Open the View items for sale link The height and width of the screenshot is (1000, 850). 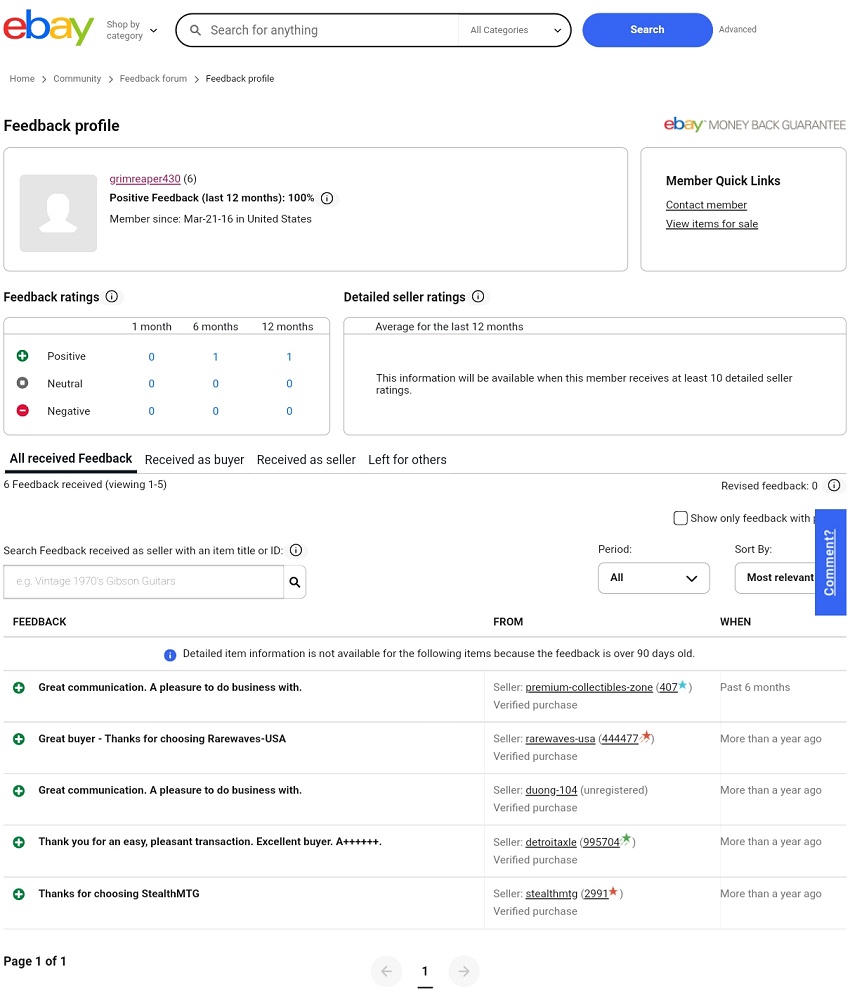pyautogui.click(x=711, y=224)
